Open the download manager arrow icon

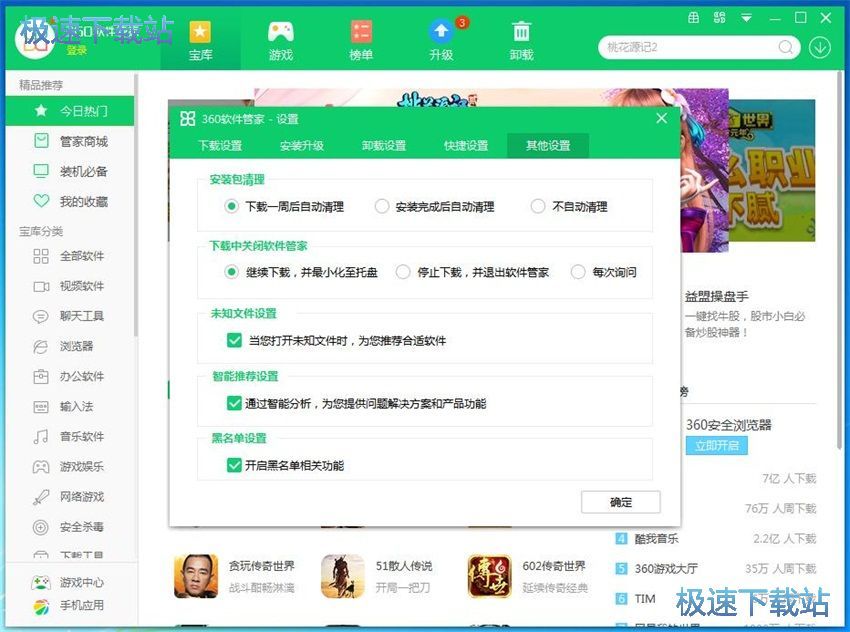click(x=820, y=48)
